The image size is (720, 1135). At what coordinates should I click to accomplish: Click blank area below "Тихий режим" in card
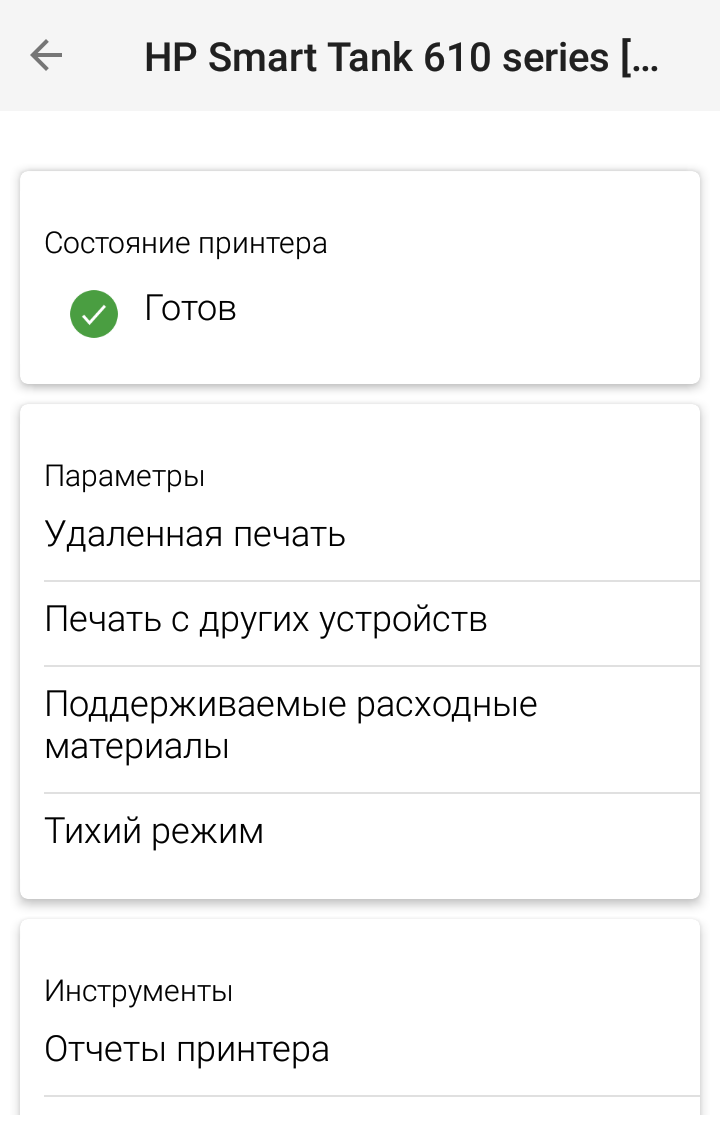coord(360,876)
